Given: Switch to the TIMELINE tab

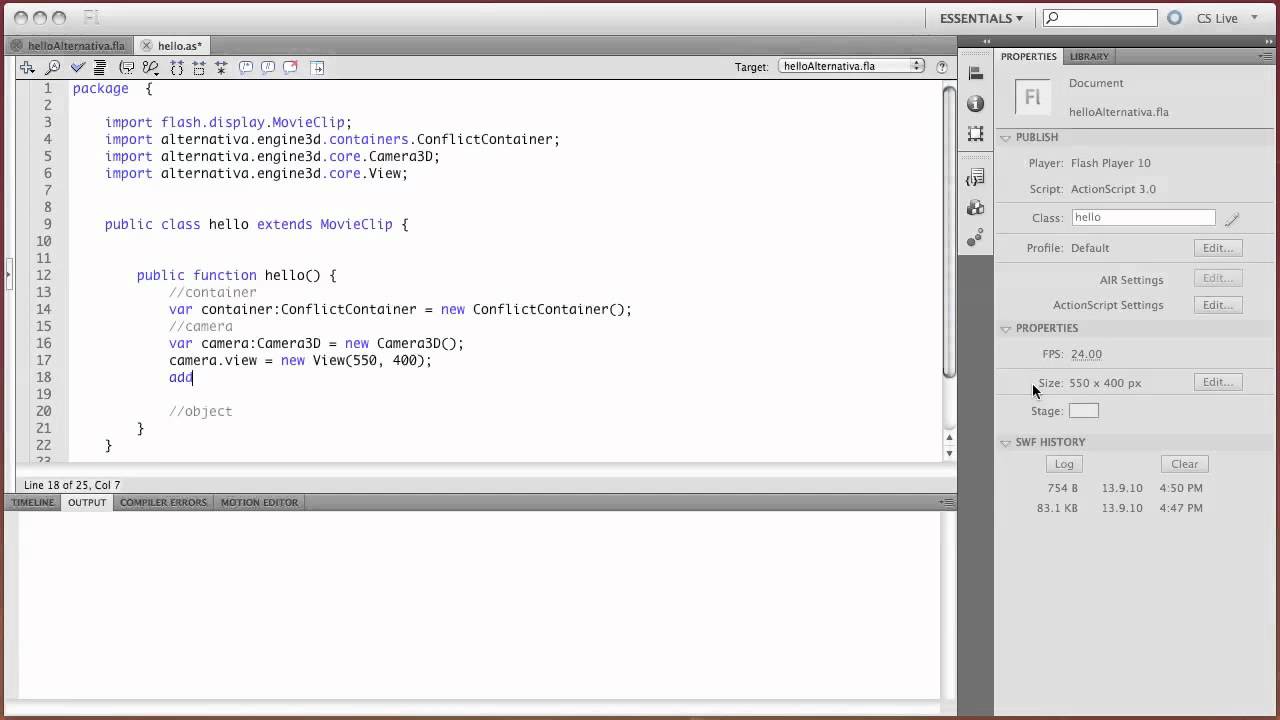Looking at the screenshot, I should pyautogui.click(x=32, y=502).
